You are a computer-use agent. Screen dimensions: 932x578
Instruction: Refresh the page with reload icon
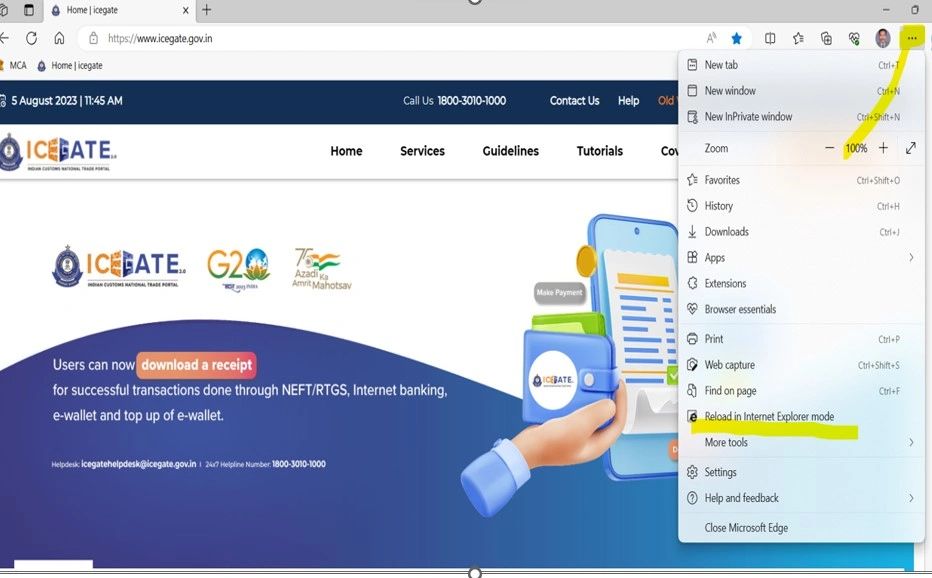pyautogui.click(x=32, y=39)
